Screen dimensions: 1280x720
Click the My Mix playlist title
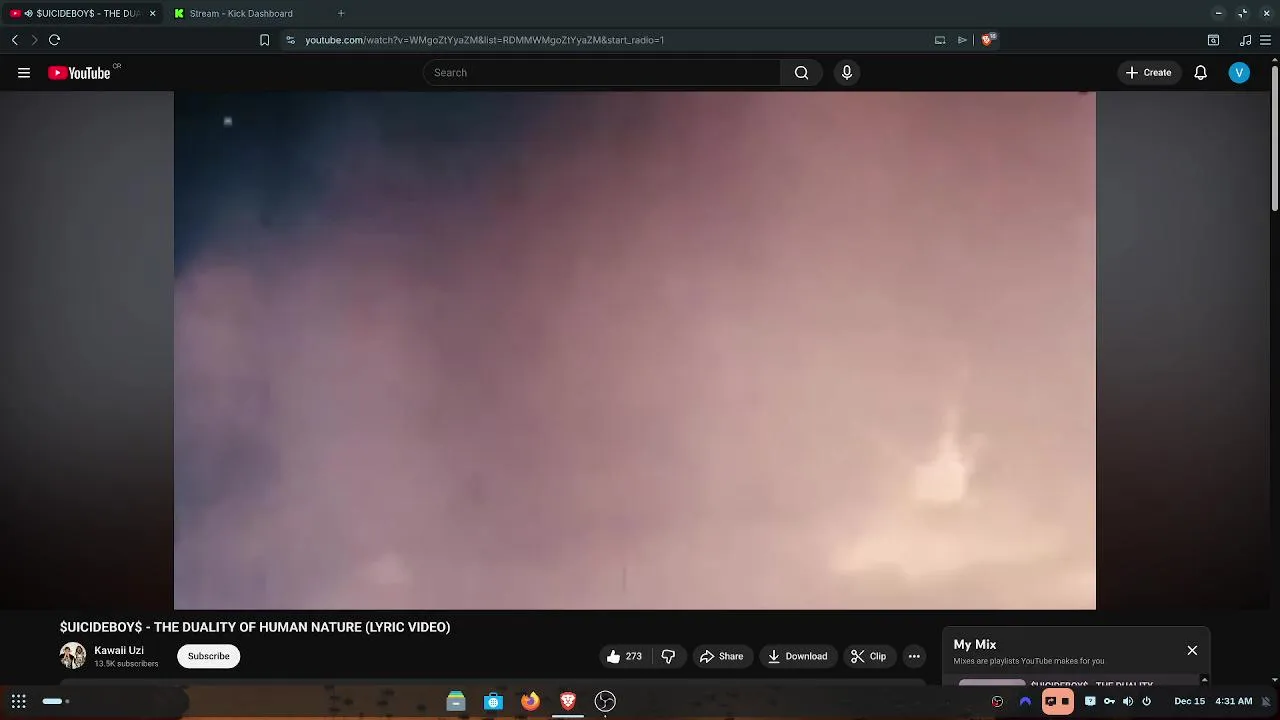pyautogui.click(x=975, y=645)
